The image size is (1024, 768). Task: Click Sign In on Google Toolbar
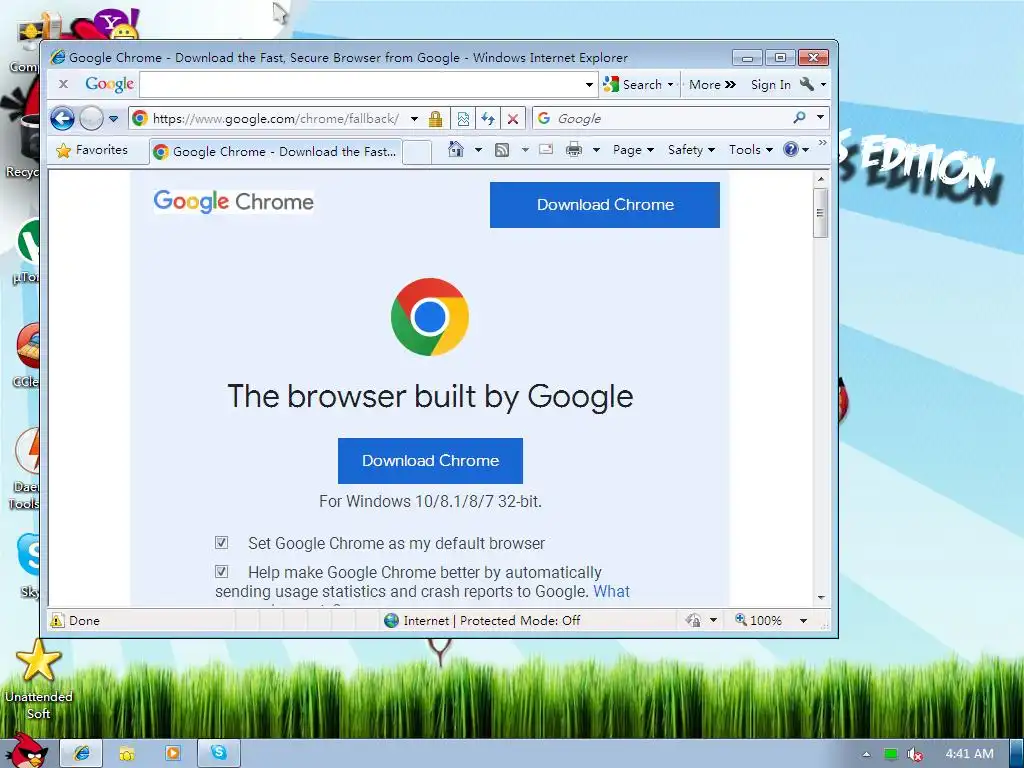pos(771,84)
